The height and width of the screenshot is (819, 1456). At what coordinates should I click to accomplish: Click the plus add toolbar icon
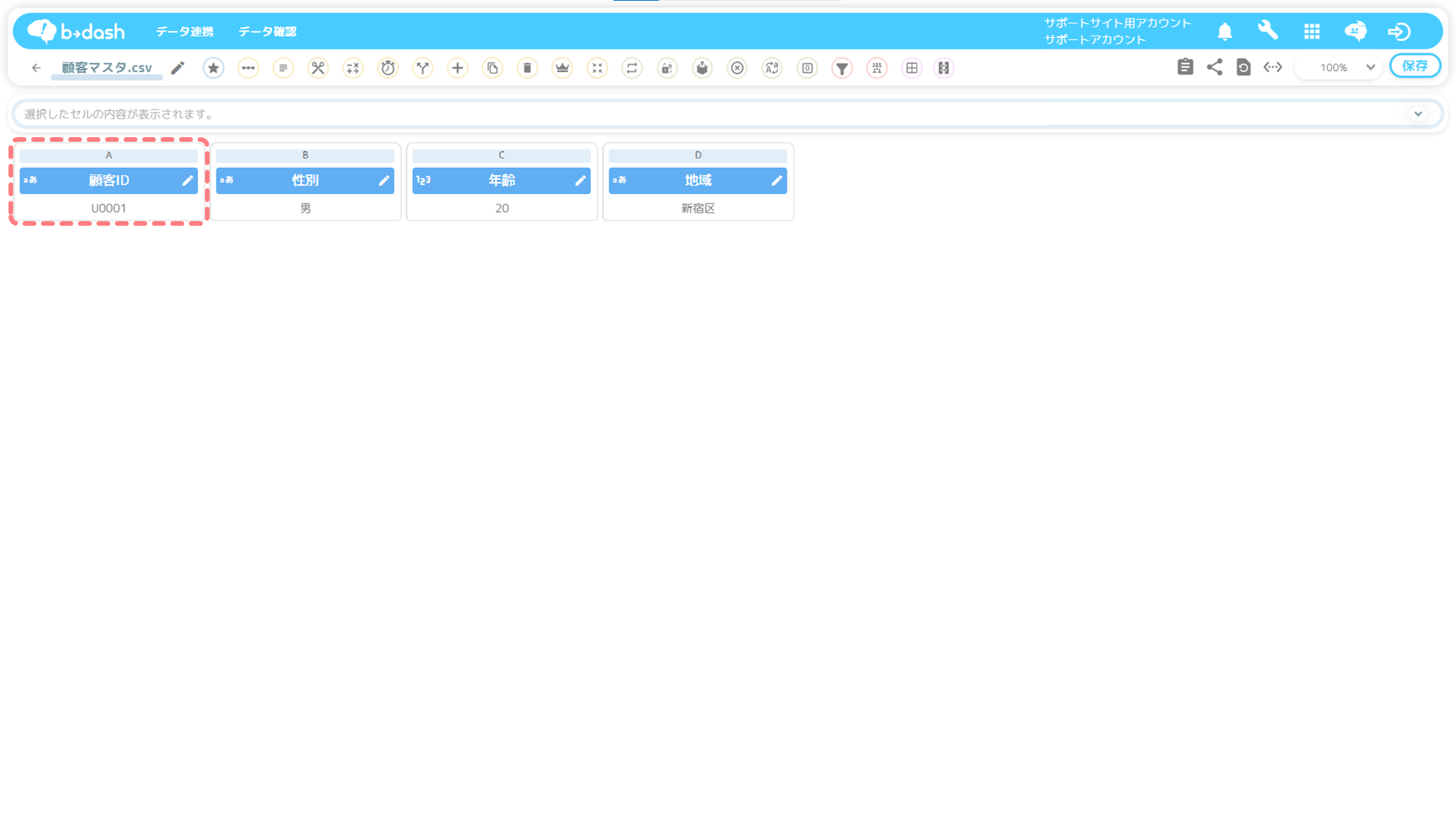tap(458, 68)
